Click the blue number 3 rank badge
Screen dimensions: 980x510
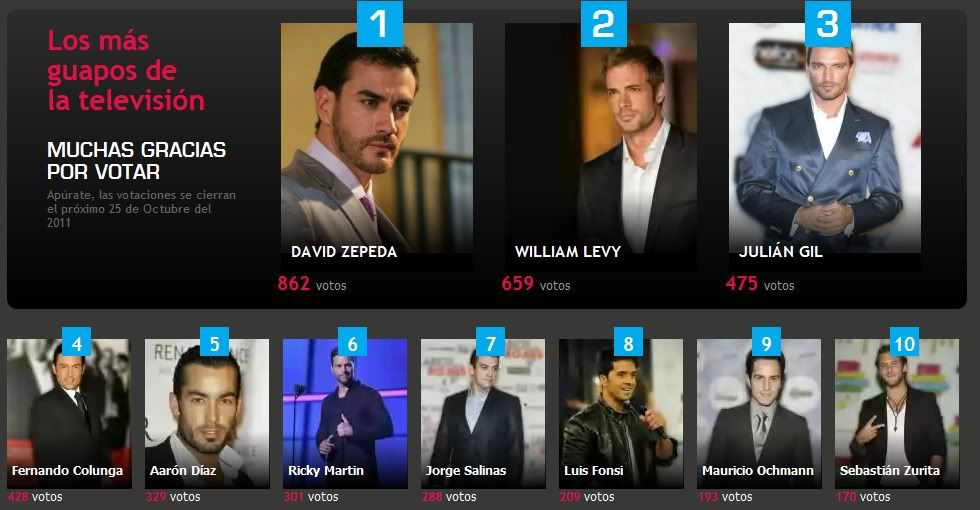click(x=828, y=24)
